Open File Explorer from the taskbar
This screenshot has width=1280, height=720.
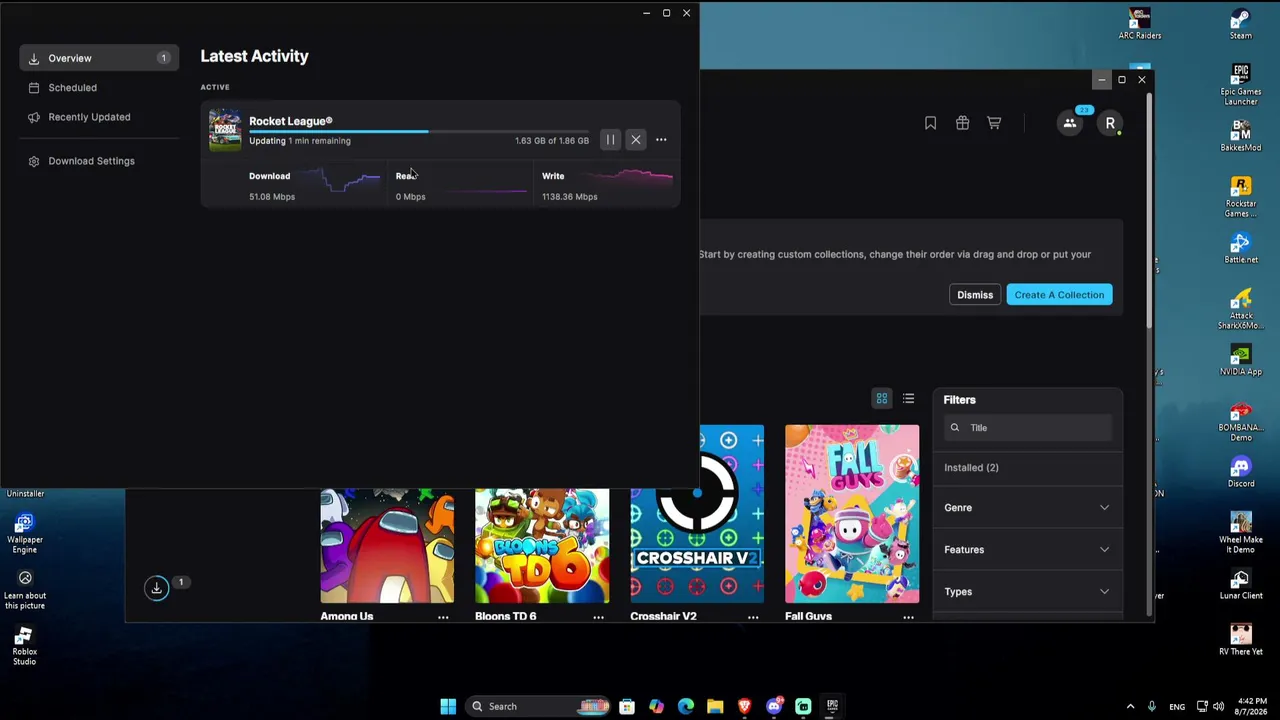(715, 706)
